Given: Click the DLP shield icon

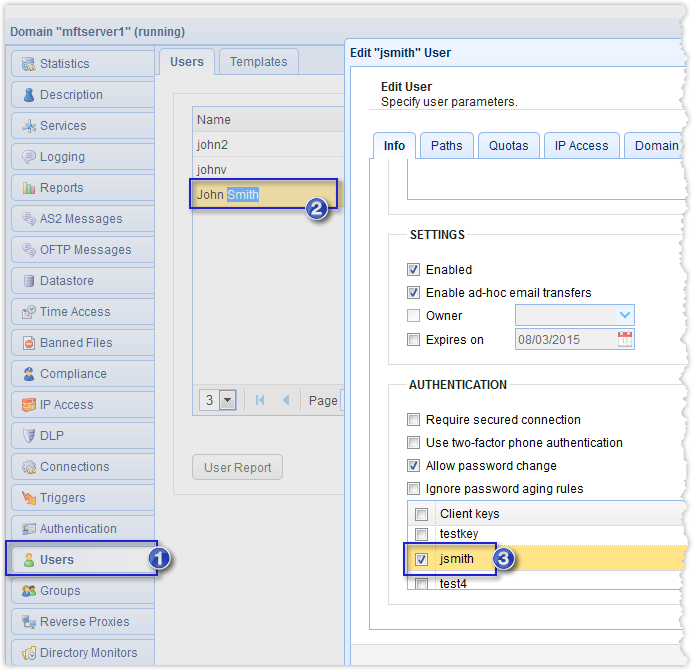Looking at the screenshot, I should coord(28,436).
